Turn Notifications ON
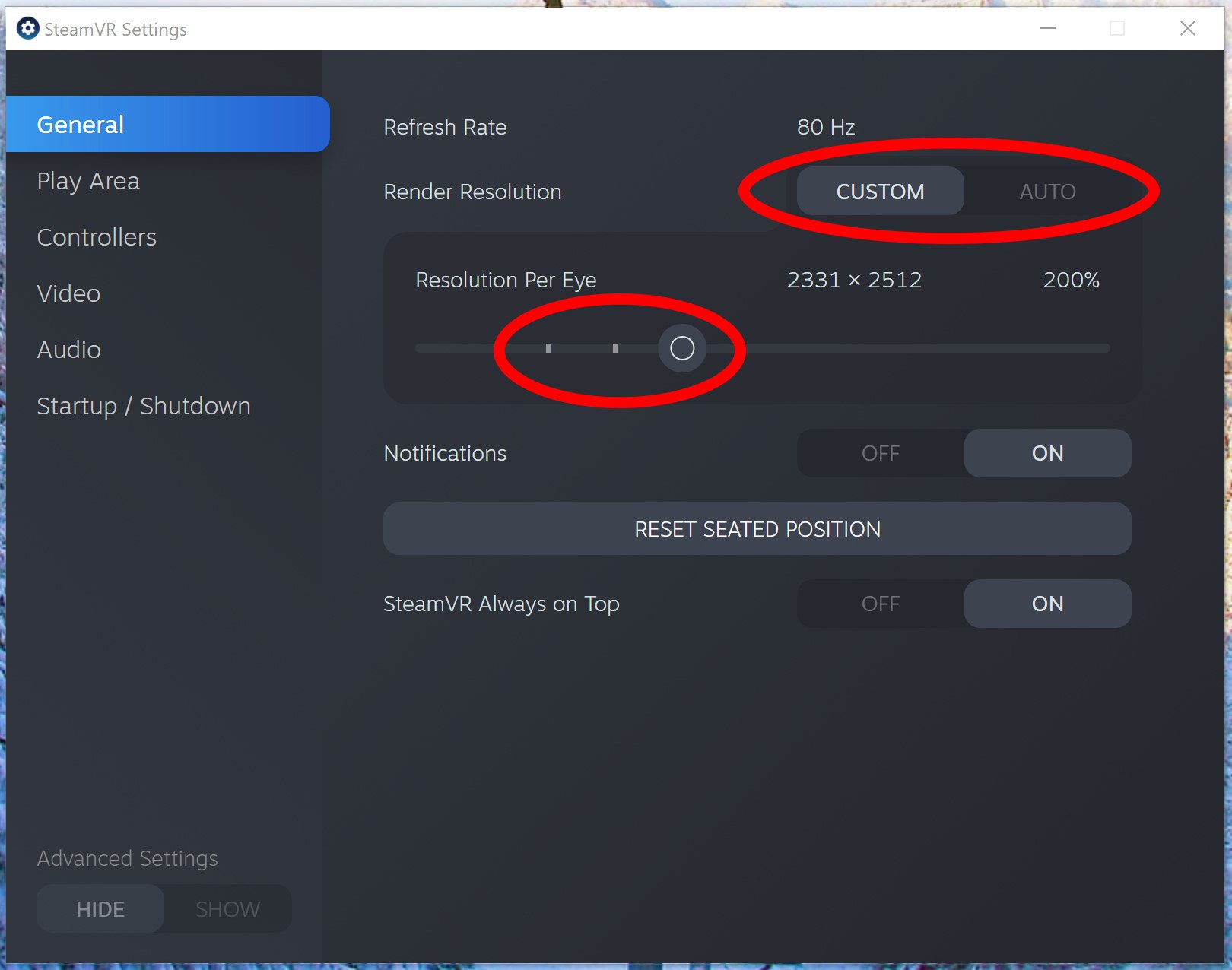 pyautogui.click(x=1048, y=453)
